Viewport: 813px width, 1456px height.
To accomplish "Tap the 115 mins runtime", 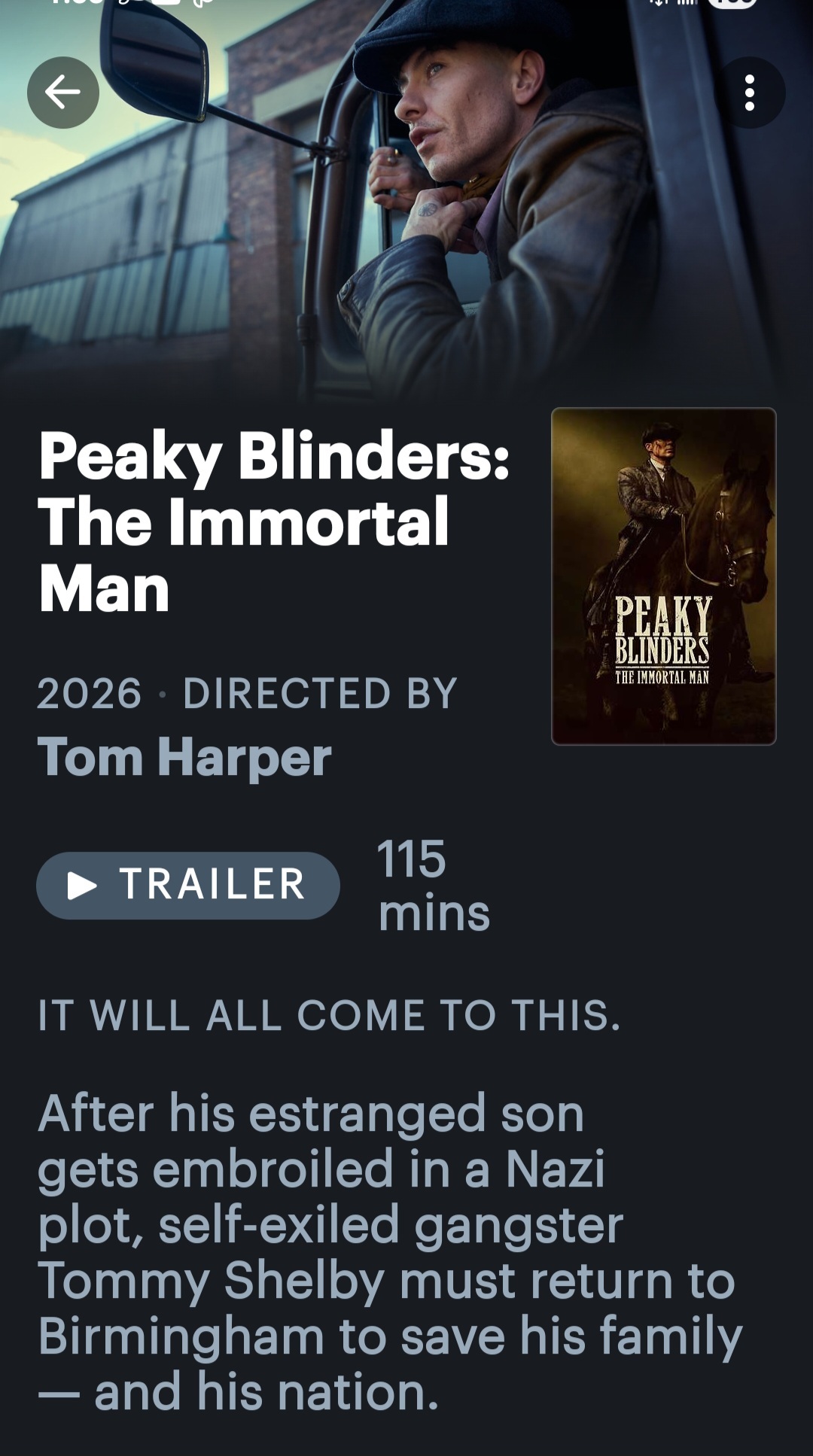I will (434, 886).
